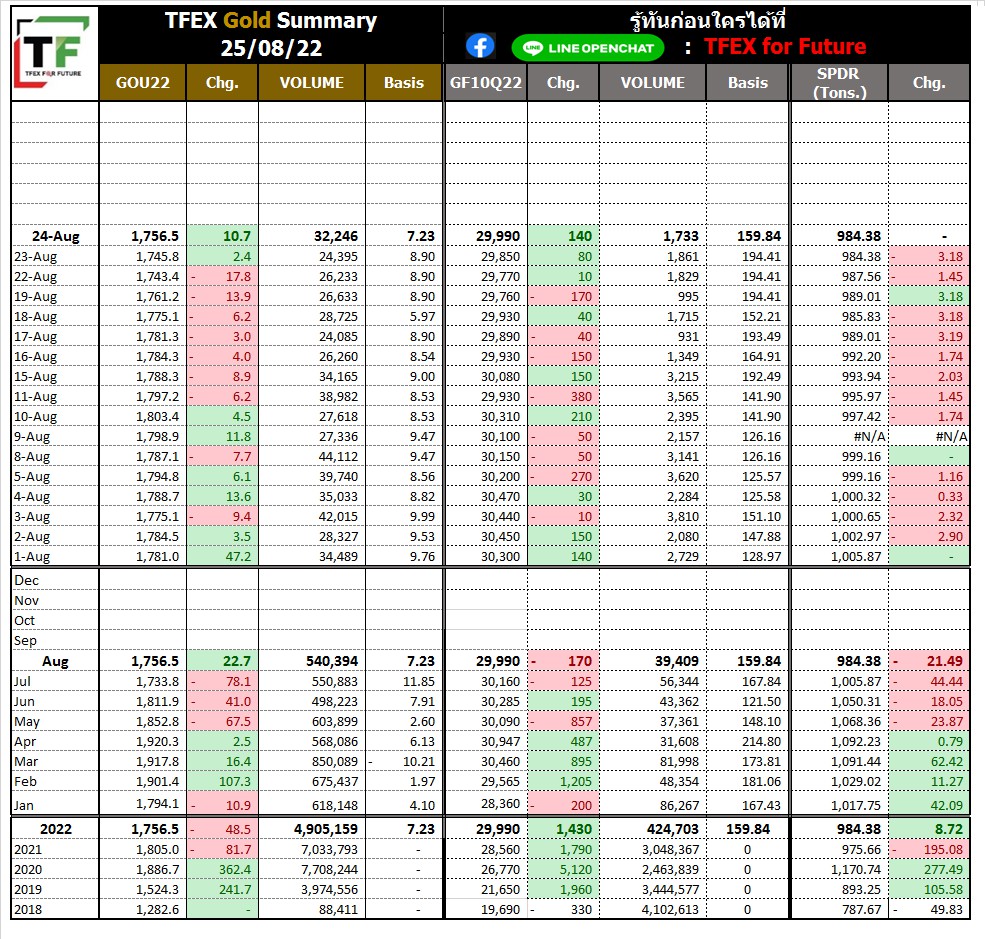The height and width of the screenshot is (939, 985).
Task: Click the Basis header in gray GF10Q22 section
Action: click(748, 82)
